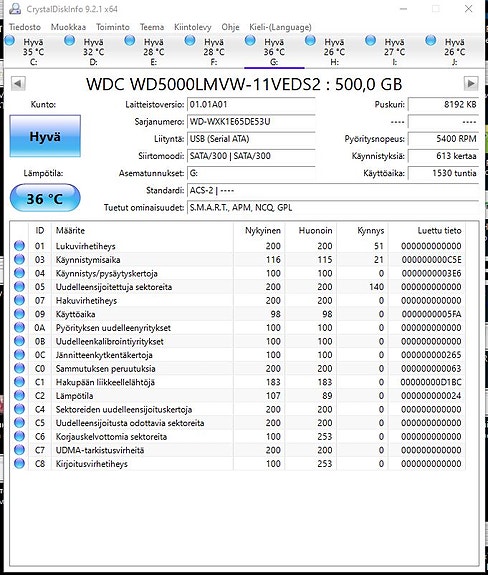Click the Laitteistoversio field 01.01A01
Viewport: 488px width, 575px height.
coord(251,105)
